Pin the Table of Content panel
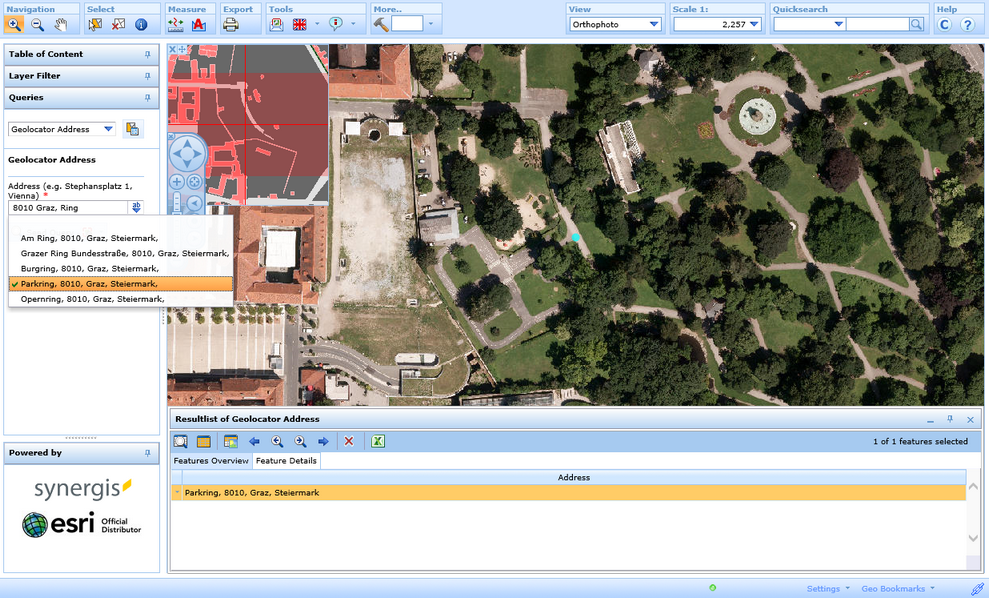 pyautogui.click(x=148, y=54)
